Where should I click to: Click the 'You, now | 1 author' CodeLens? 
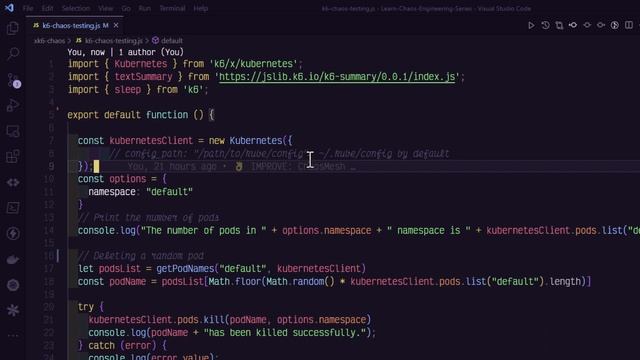(125, 52)
